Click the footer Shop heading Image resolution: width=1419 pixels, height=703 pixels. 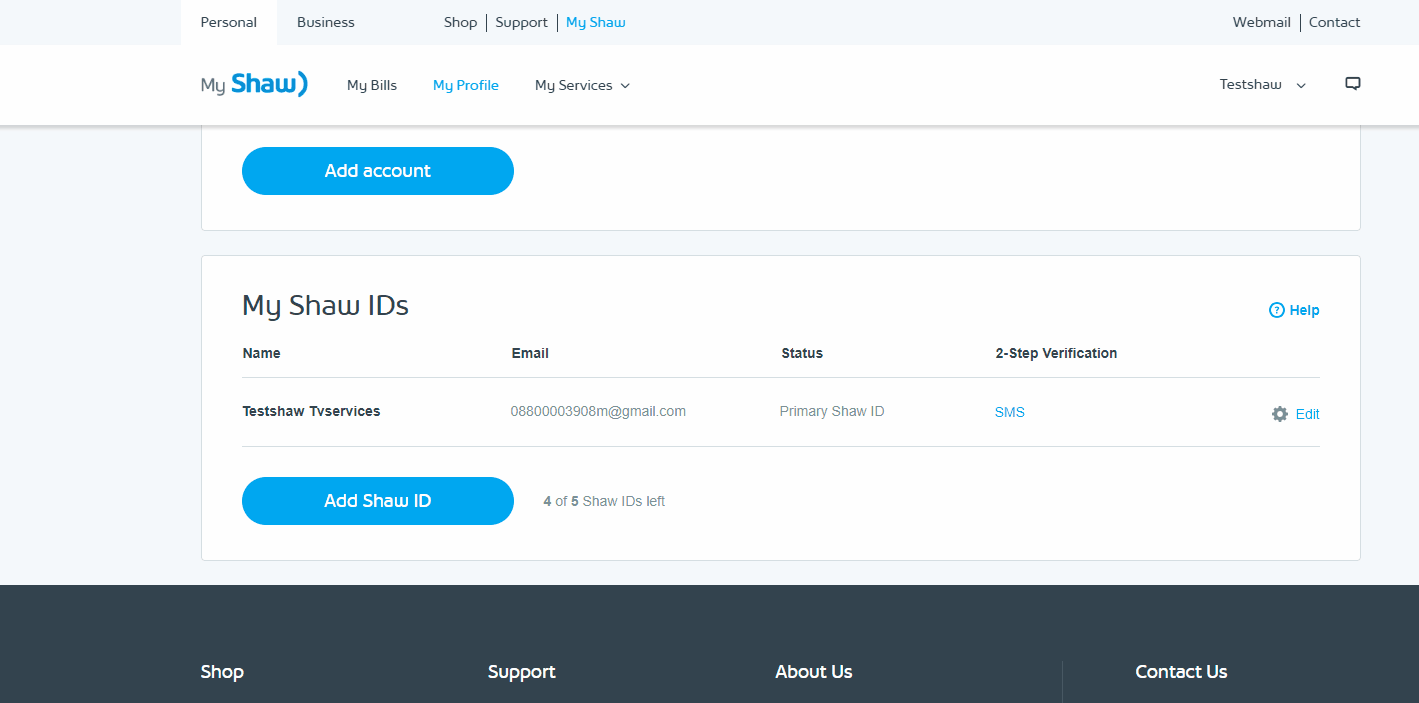click(222, 672)
